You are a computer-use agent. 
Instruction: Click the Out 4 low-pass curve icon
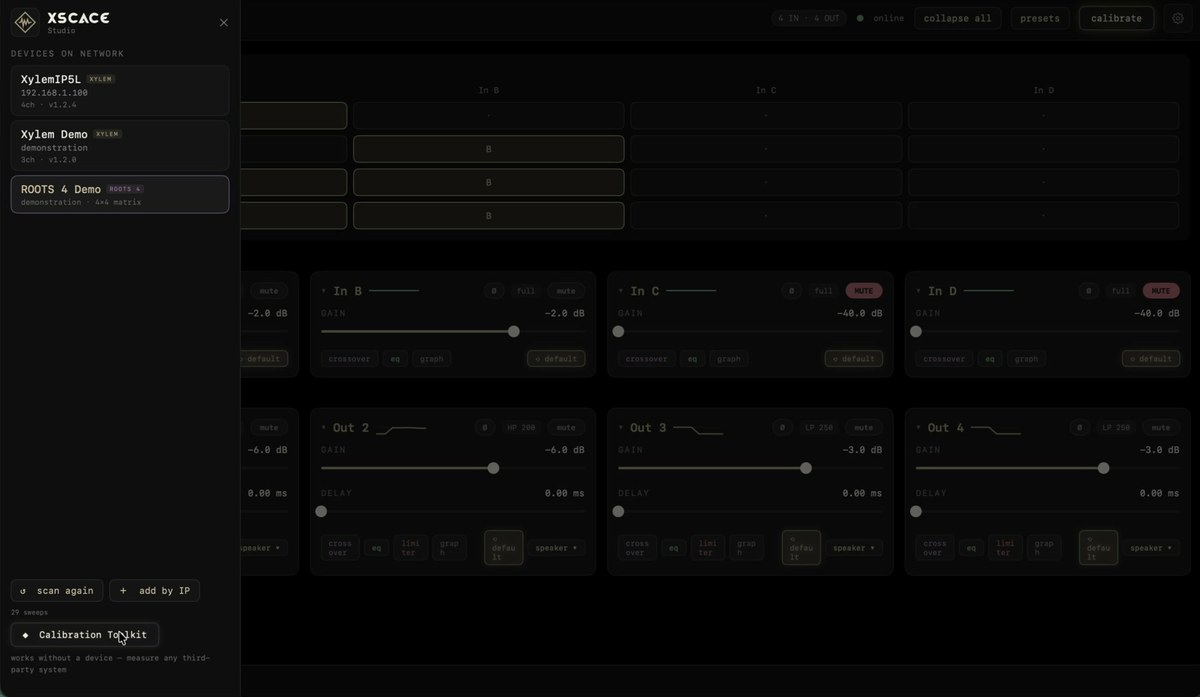[995, 429]
